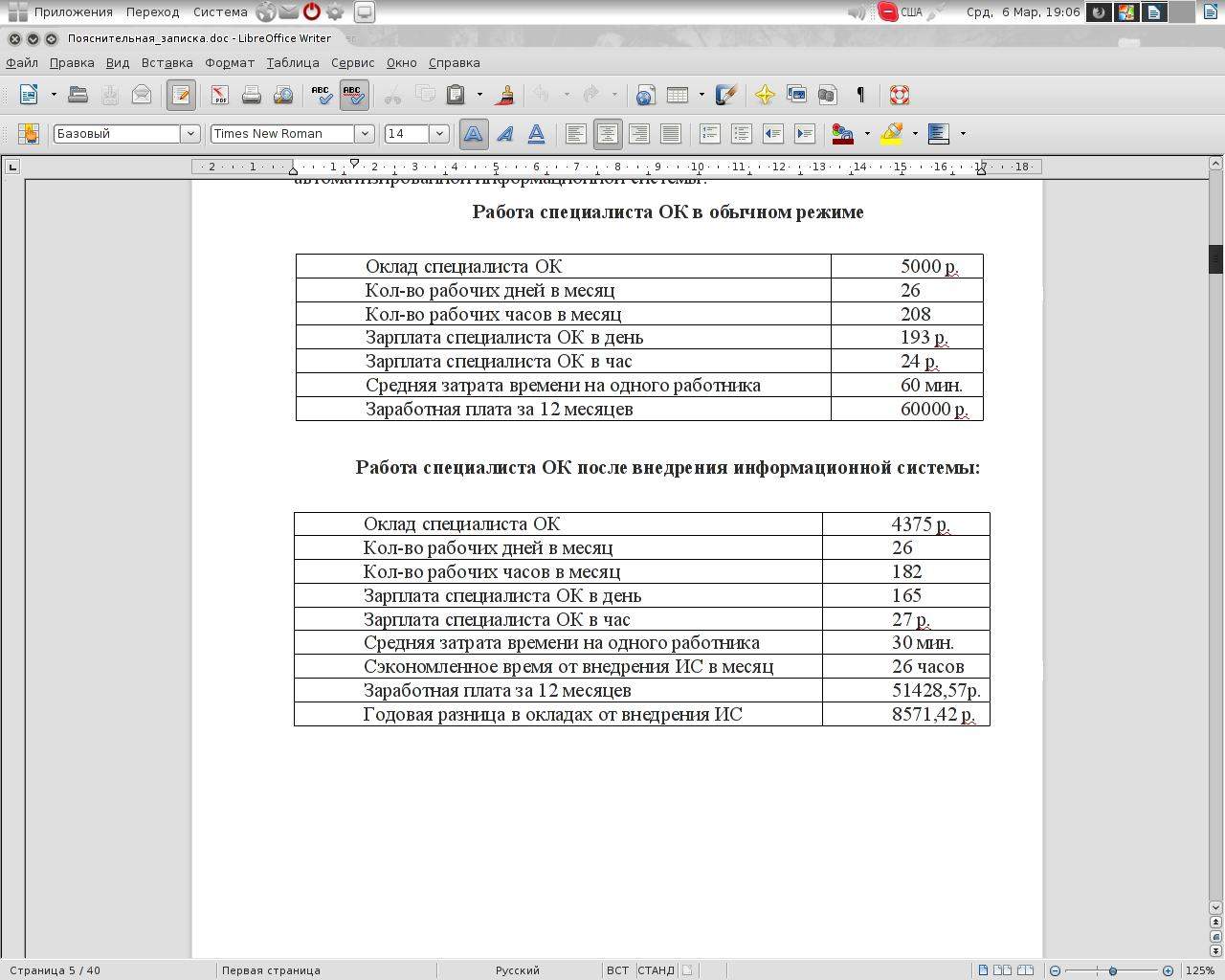1225x980 pixels.
Task: Open font size 14 dropdown
Action: pyautogui.click(x=439, y=134)
